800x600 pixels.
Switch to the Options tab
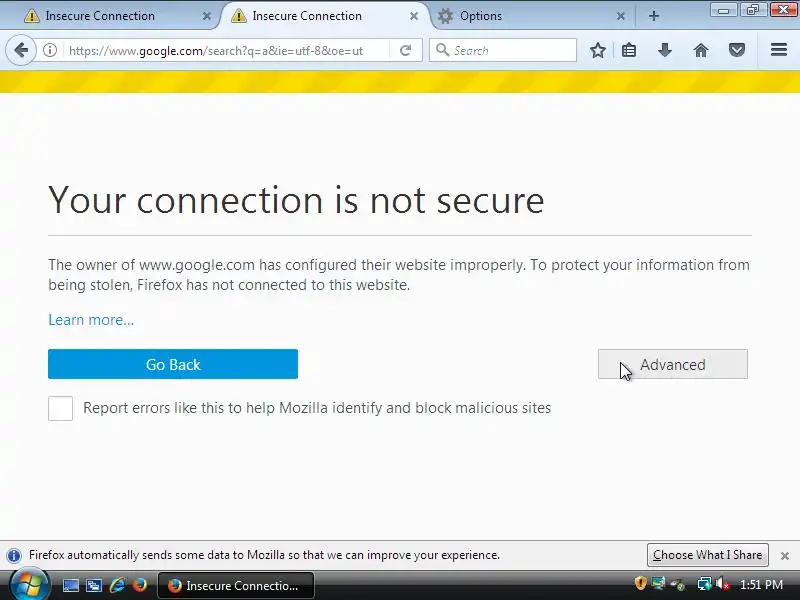(533, 16)
